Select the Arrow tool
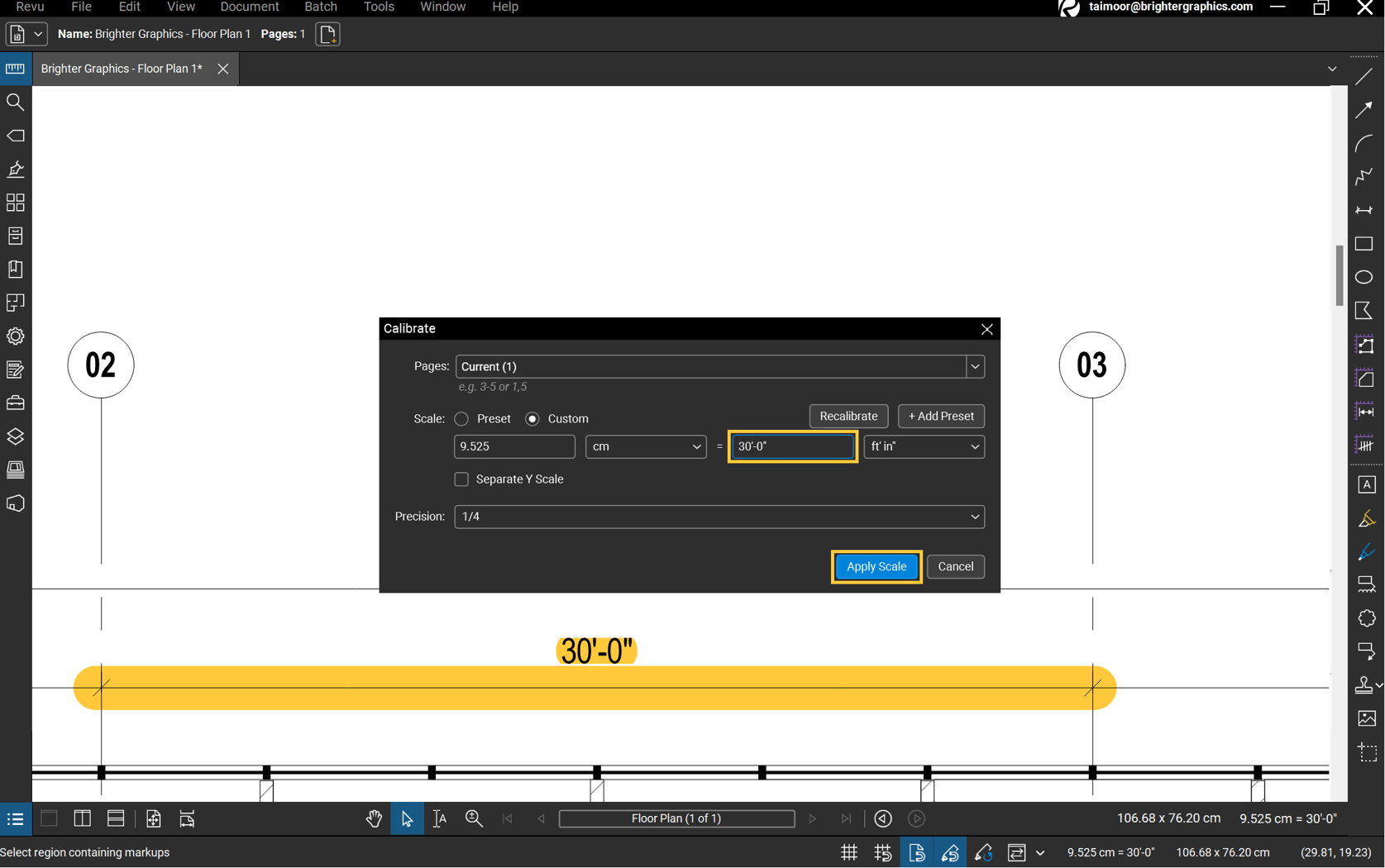The image size is (1385, 868). (x=1365, y=110)
